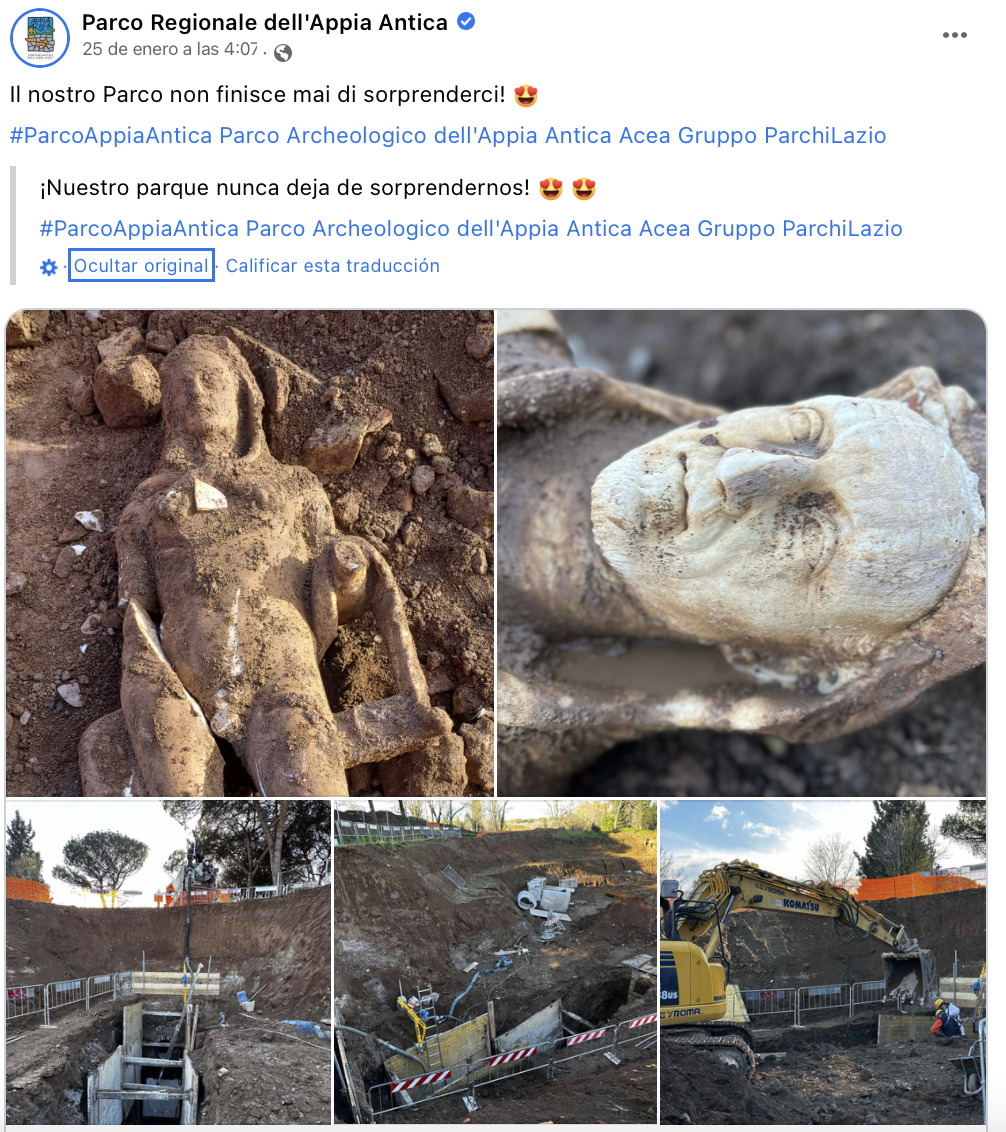Click Ocultar original to hide original text

[142, 265]
